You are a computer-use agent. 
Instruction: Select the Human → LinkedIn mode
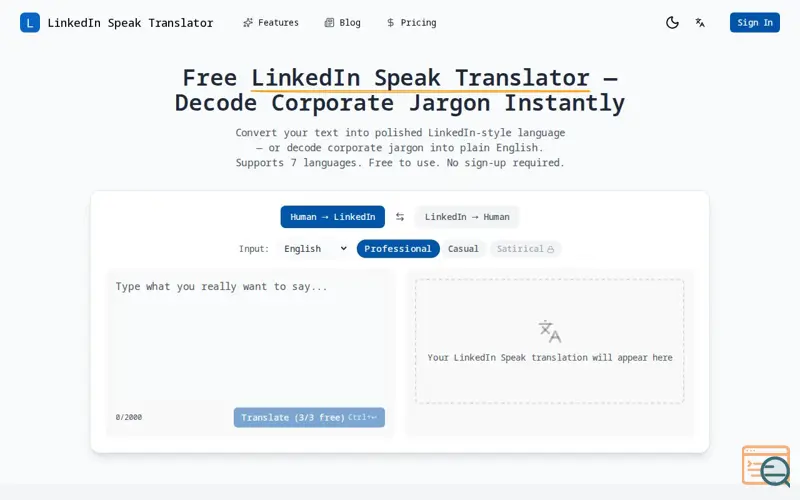333,217
